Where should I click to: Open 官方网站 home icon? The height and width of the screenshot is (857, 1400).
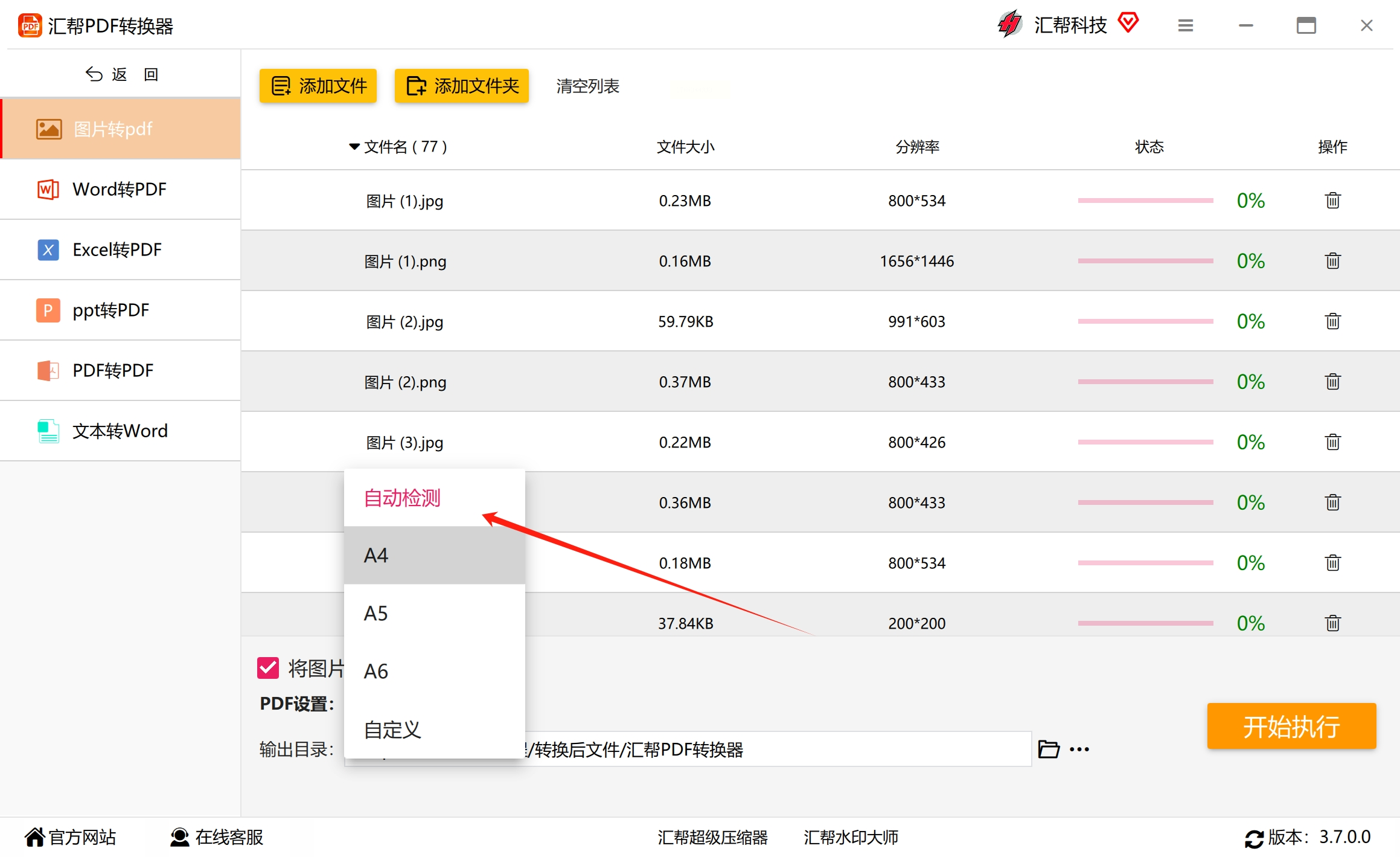34,837
